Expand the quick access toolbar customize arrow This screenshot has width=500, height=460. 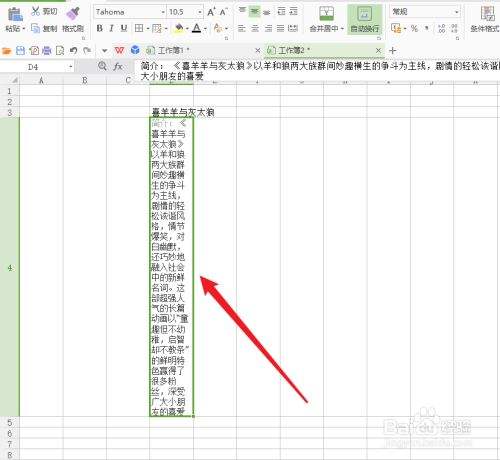pyautogui.click(x=105, y=51)
